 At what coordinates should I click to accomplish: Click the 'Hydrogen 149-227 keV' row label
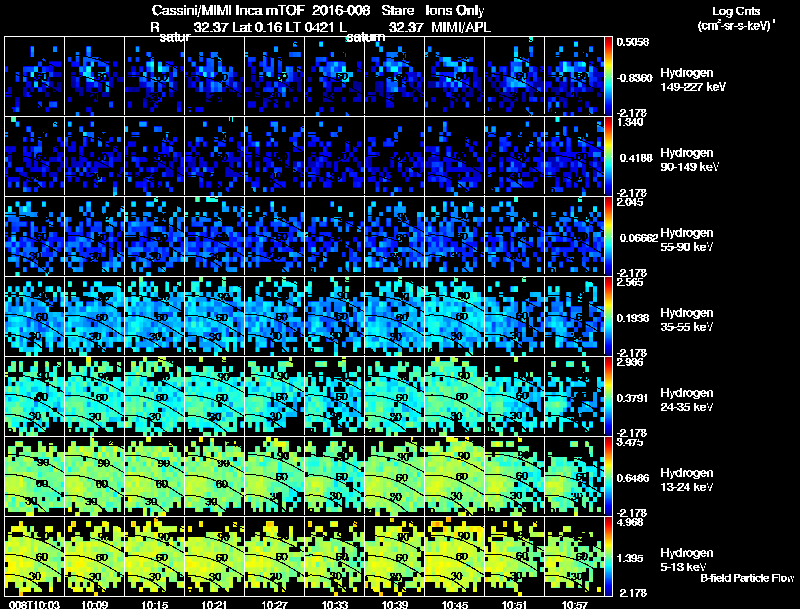(x=692, y=80)
